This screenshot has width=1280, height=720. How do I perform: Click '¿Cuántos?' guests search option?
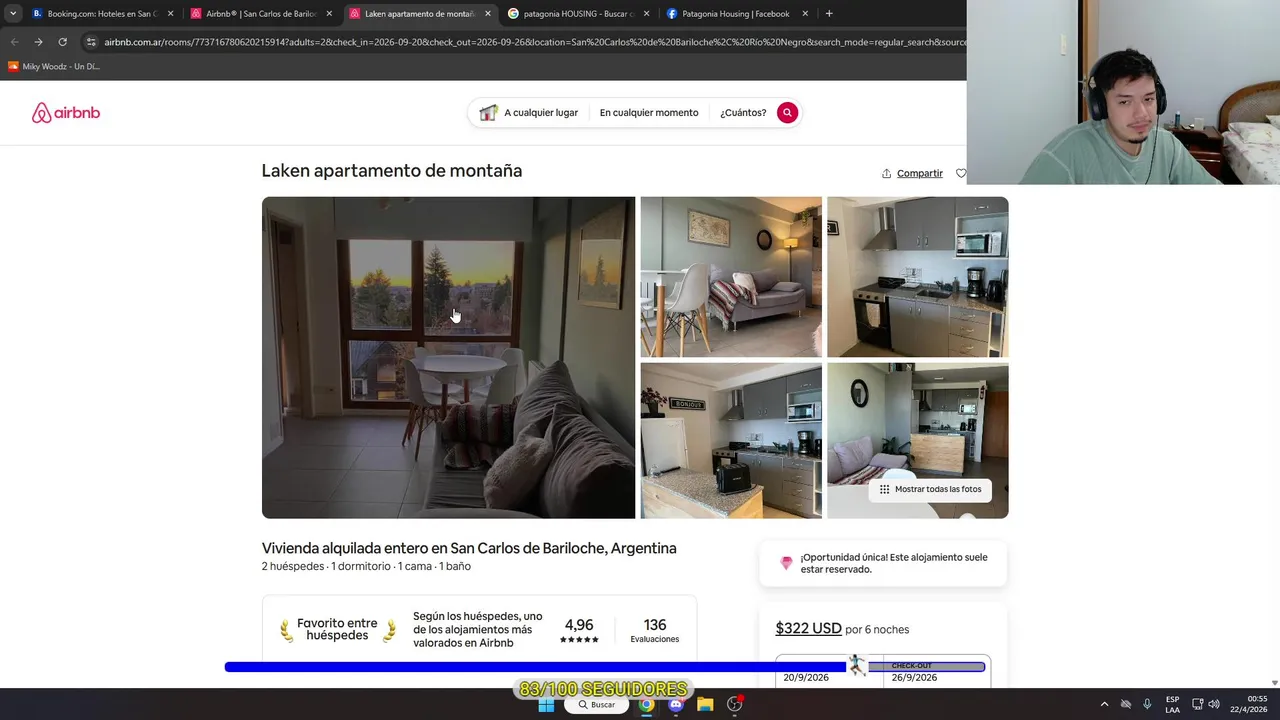743,113
